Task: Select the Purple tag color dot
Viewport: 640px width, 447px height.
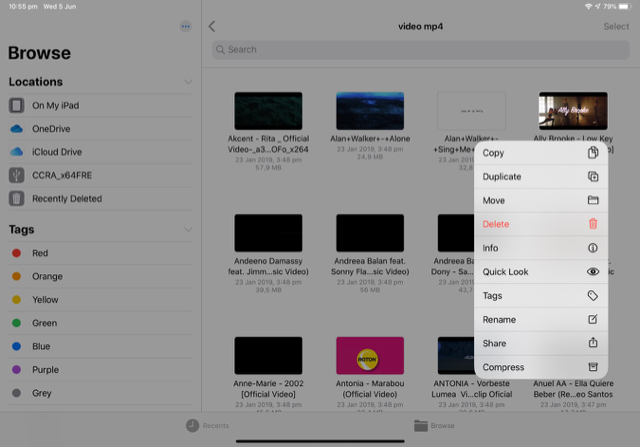Action: click(16, 369)
